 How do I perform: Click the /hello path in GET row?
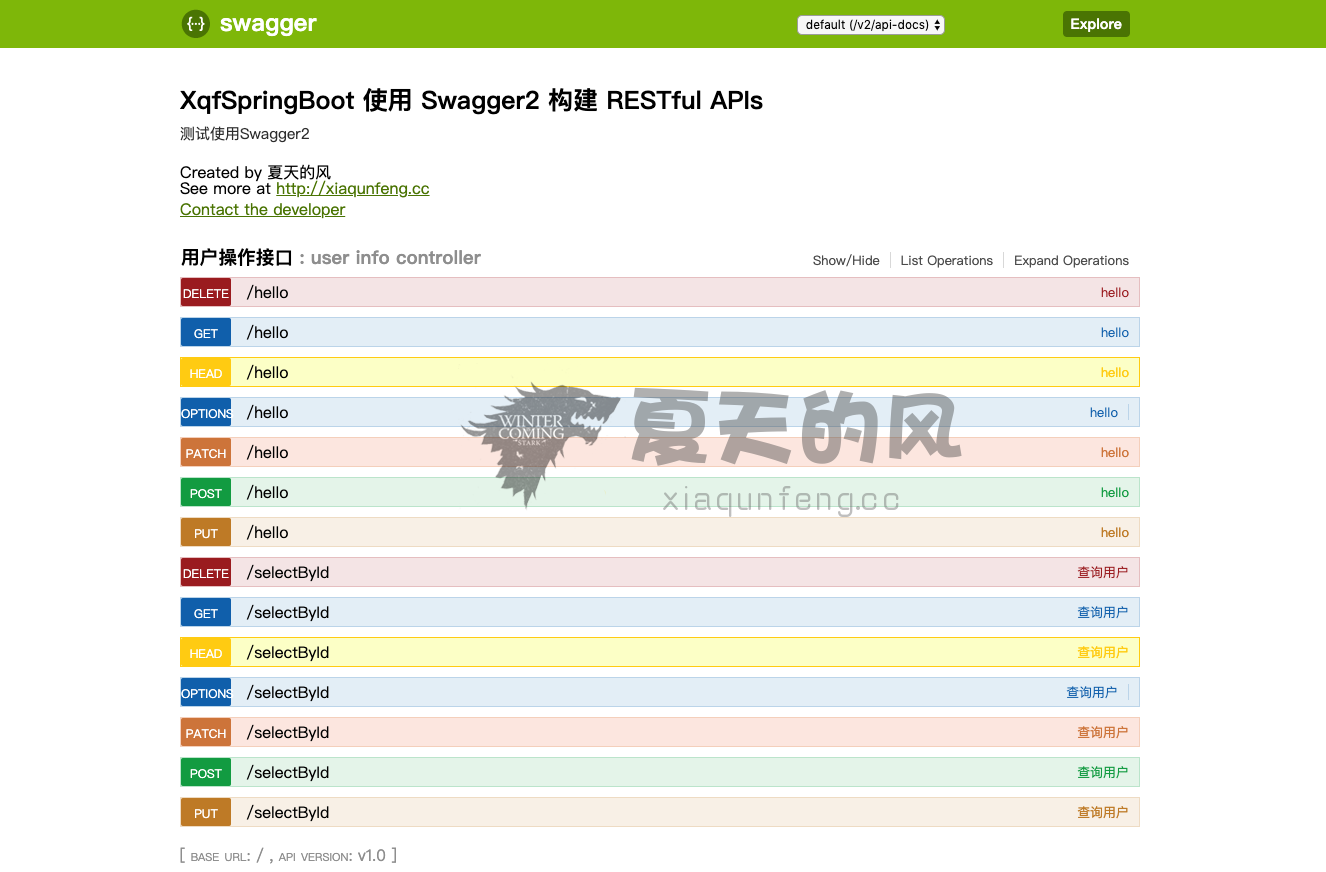[x=268, y=332]
